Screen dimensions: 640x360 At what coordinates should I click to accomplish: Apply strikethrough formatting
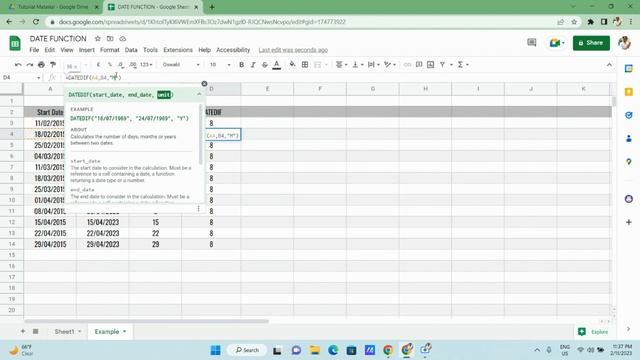(x=264, y=64)
